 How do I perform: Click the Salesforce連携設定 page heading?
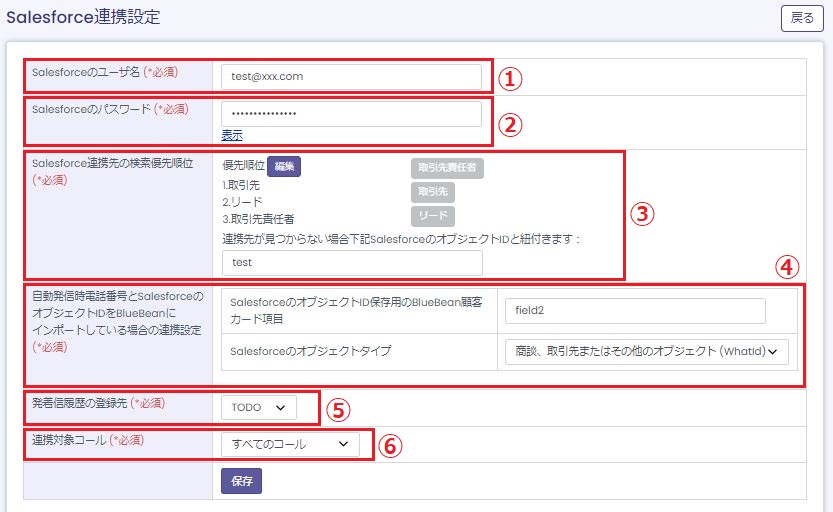pos(83,17)
